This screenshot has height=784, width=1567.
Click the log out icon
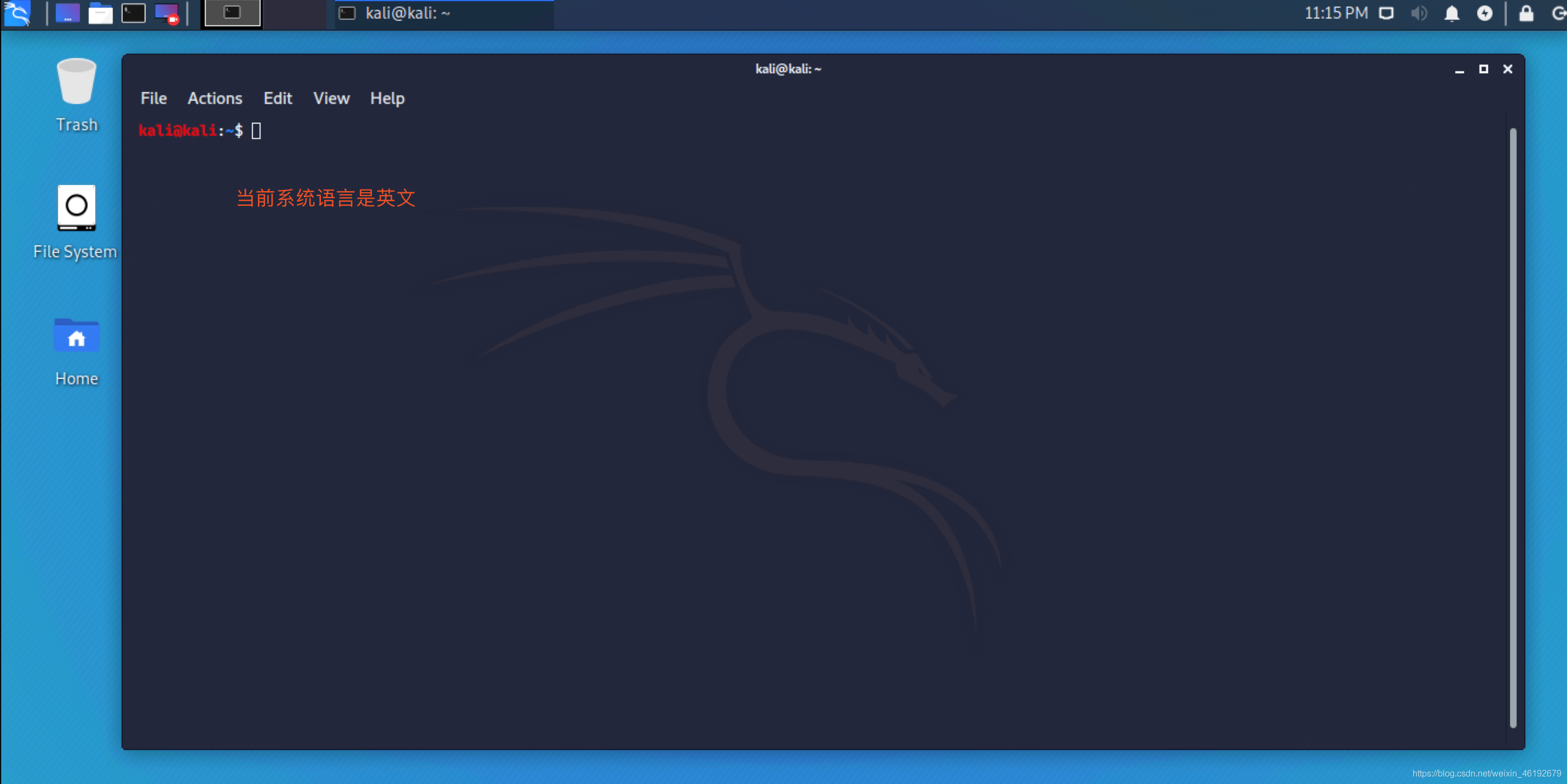[1558, 13]
